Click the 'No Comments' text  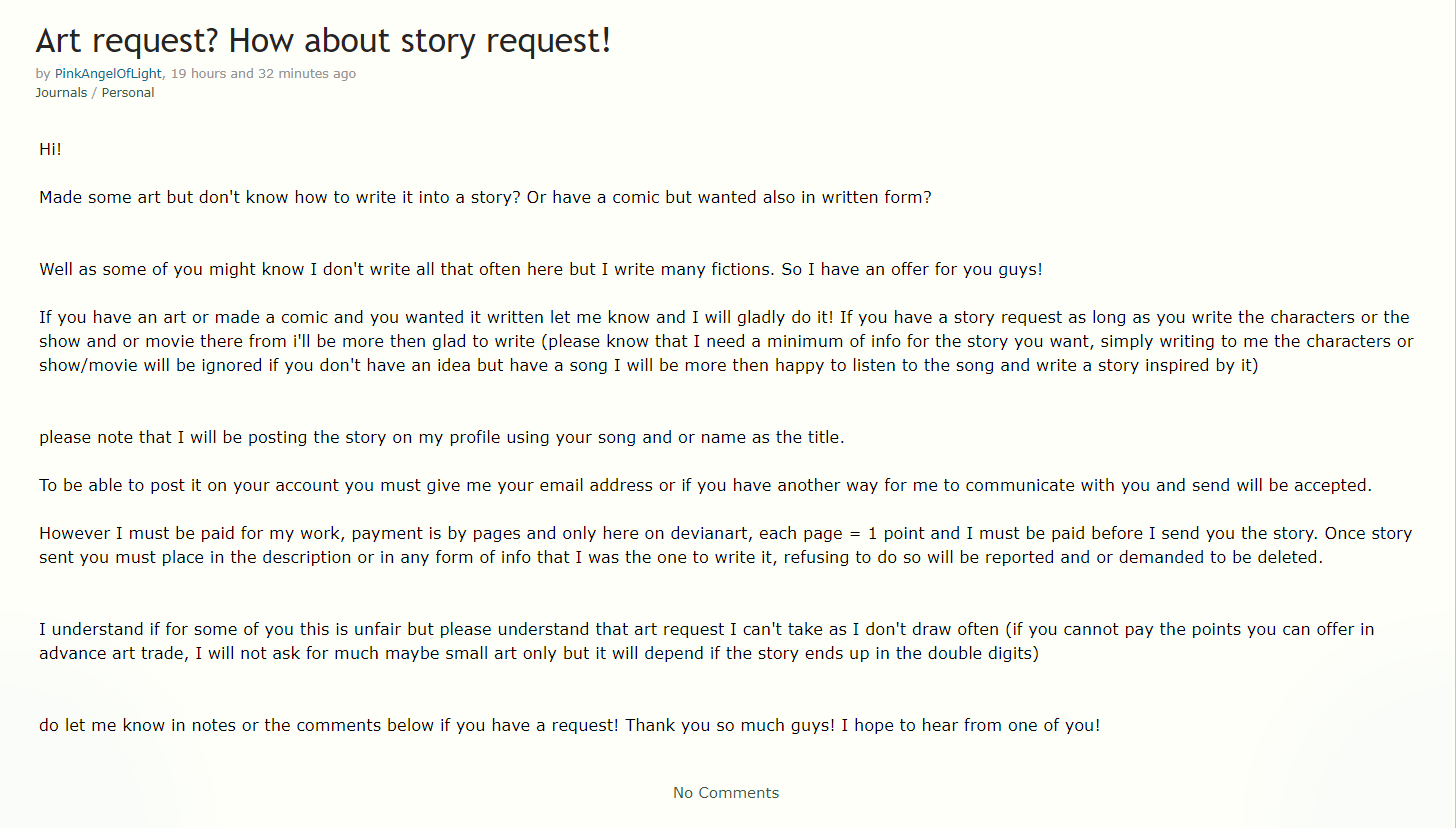[x=726, y=792]
